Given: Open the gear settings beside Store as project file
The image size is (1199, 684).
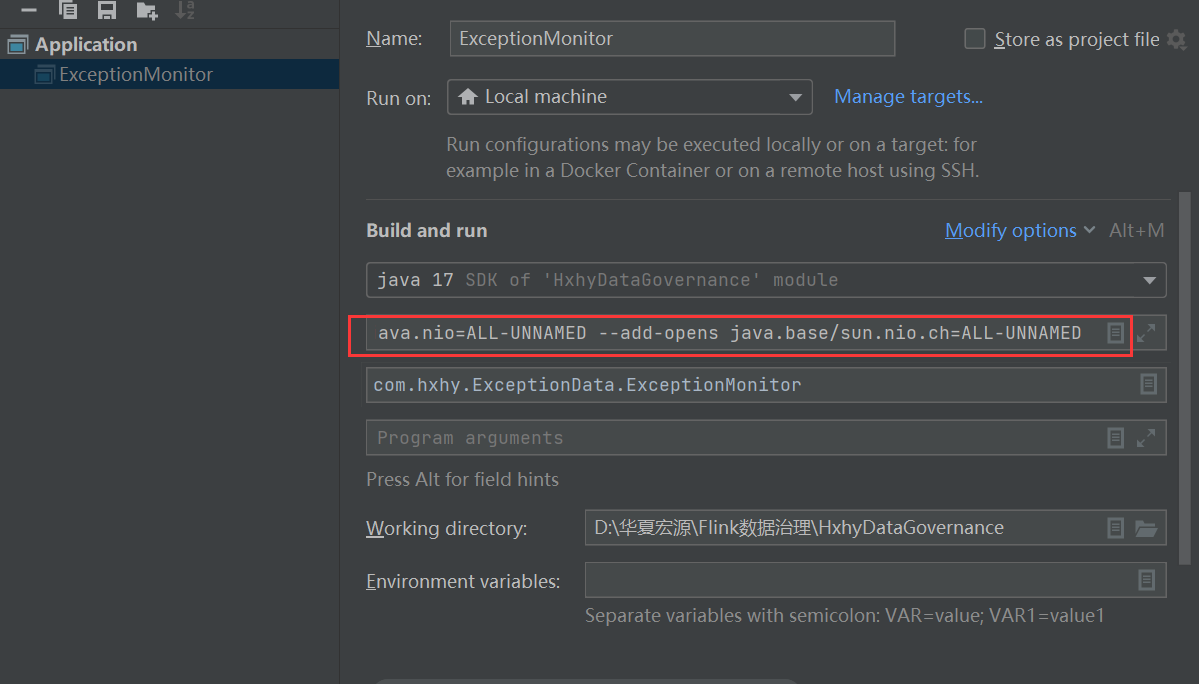Looking at the screenshot, I should [1177, 40].
